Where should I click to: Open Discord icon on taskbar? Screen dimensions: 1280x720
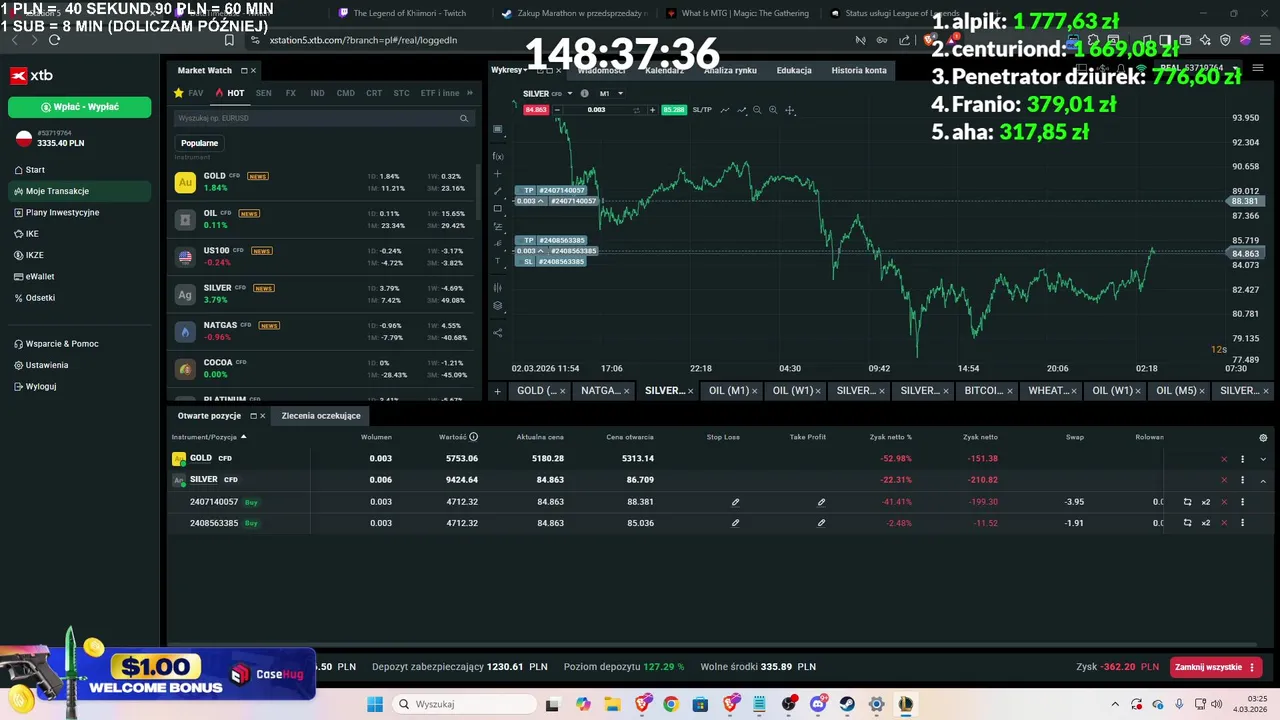coord(818,704)
